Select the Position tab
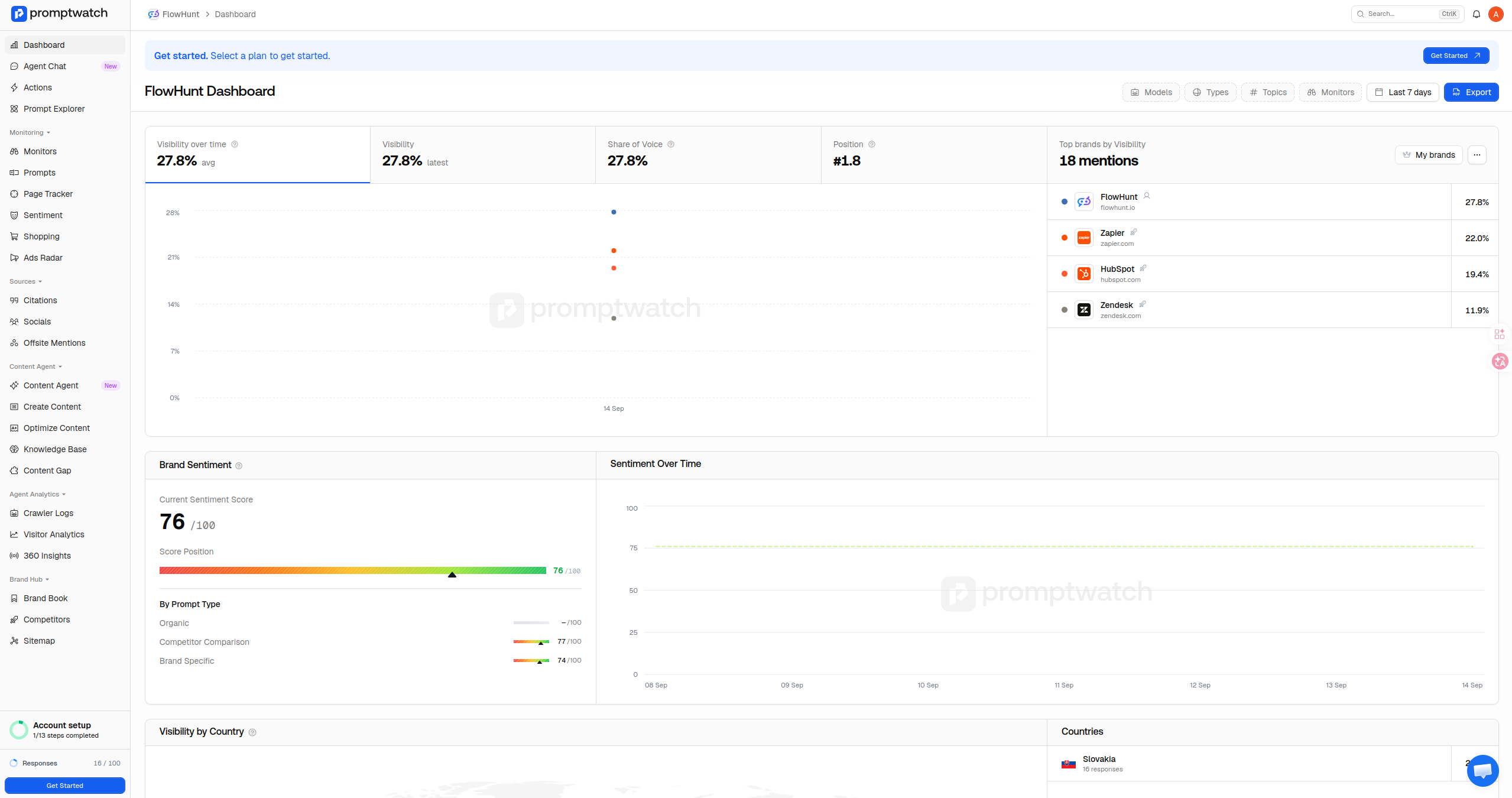This screenshot has height=798, width=1512. click(x=934, y=154)
